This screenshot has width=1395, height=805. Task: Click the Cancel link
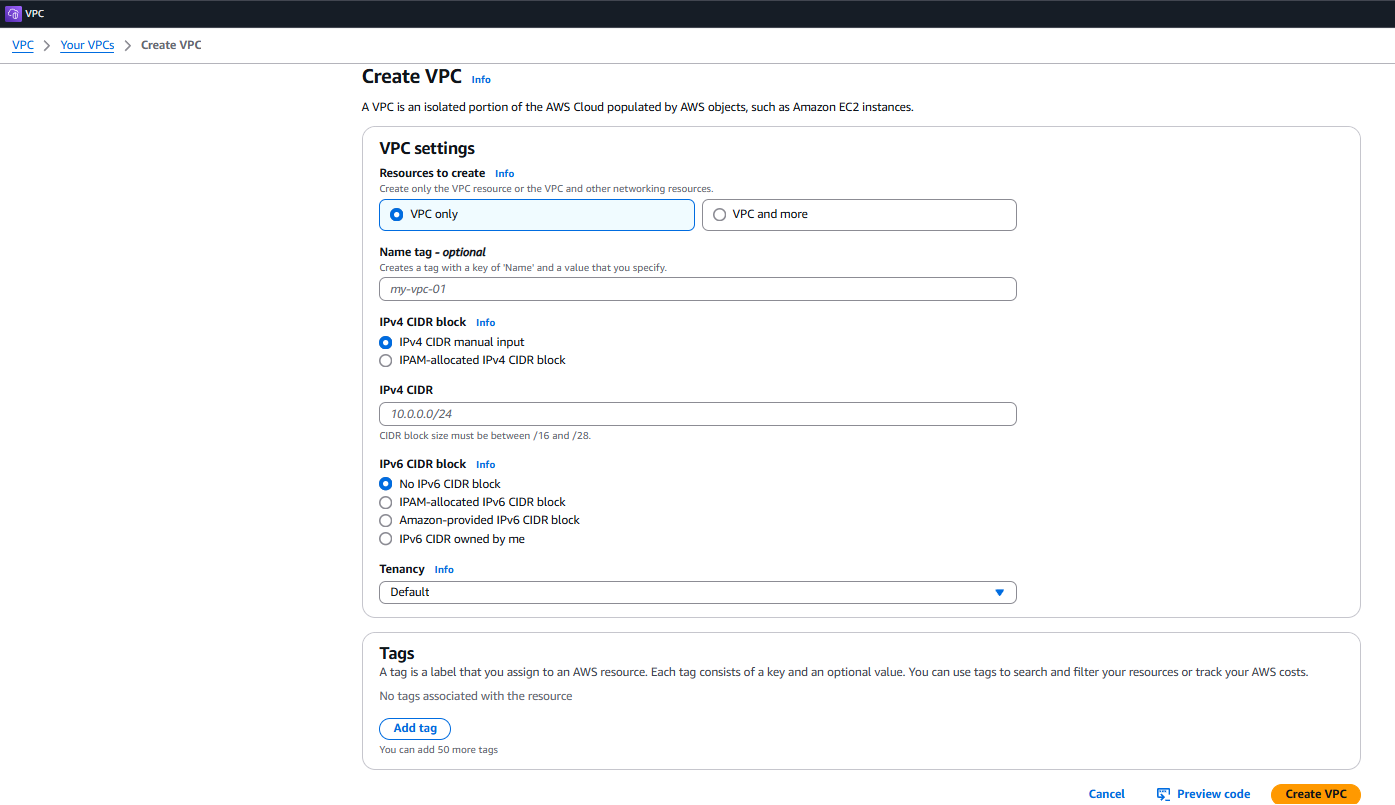(1106, 793)
